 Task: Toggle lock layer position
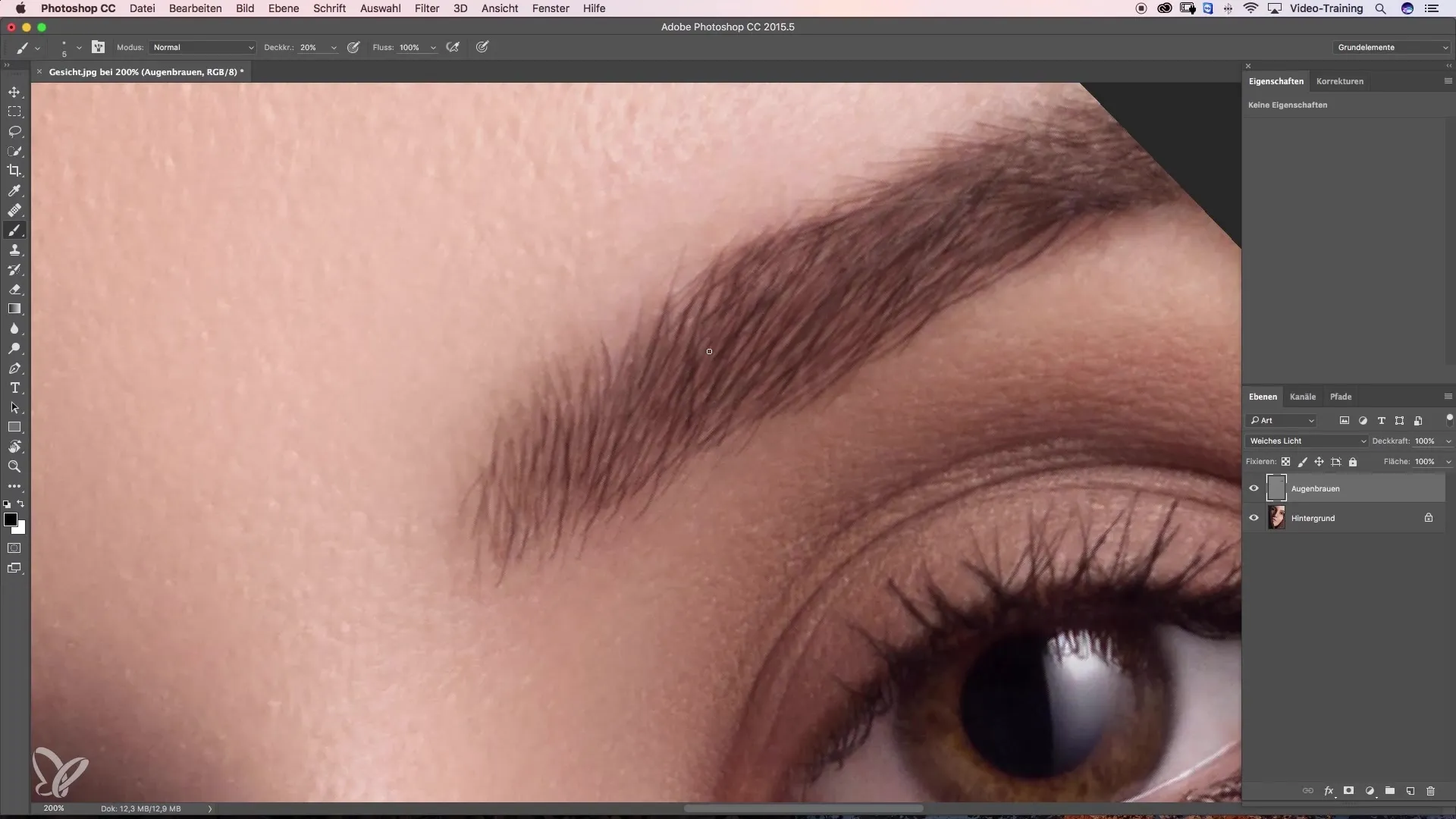[x=1319, y=462]
